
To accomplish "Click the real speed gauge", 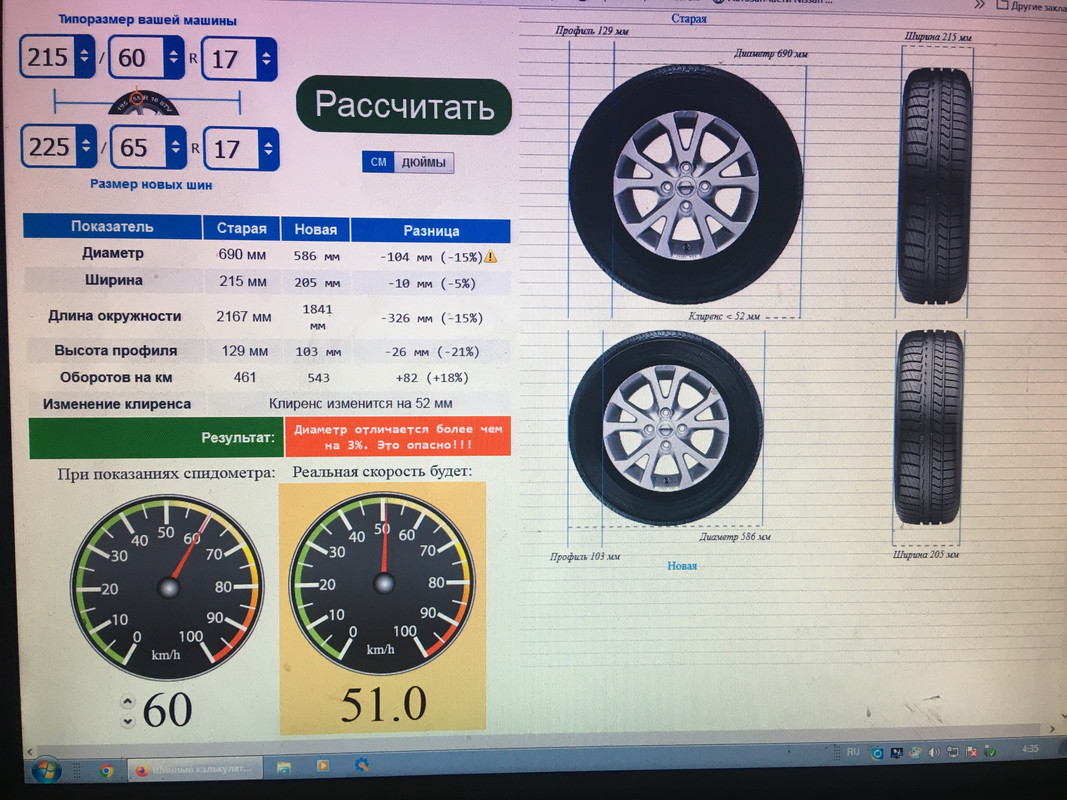I will click(x=383, y=583).
